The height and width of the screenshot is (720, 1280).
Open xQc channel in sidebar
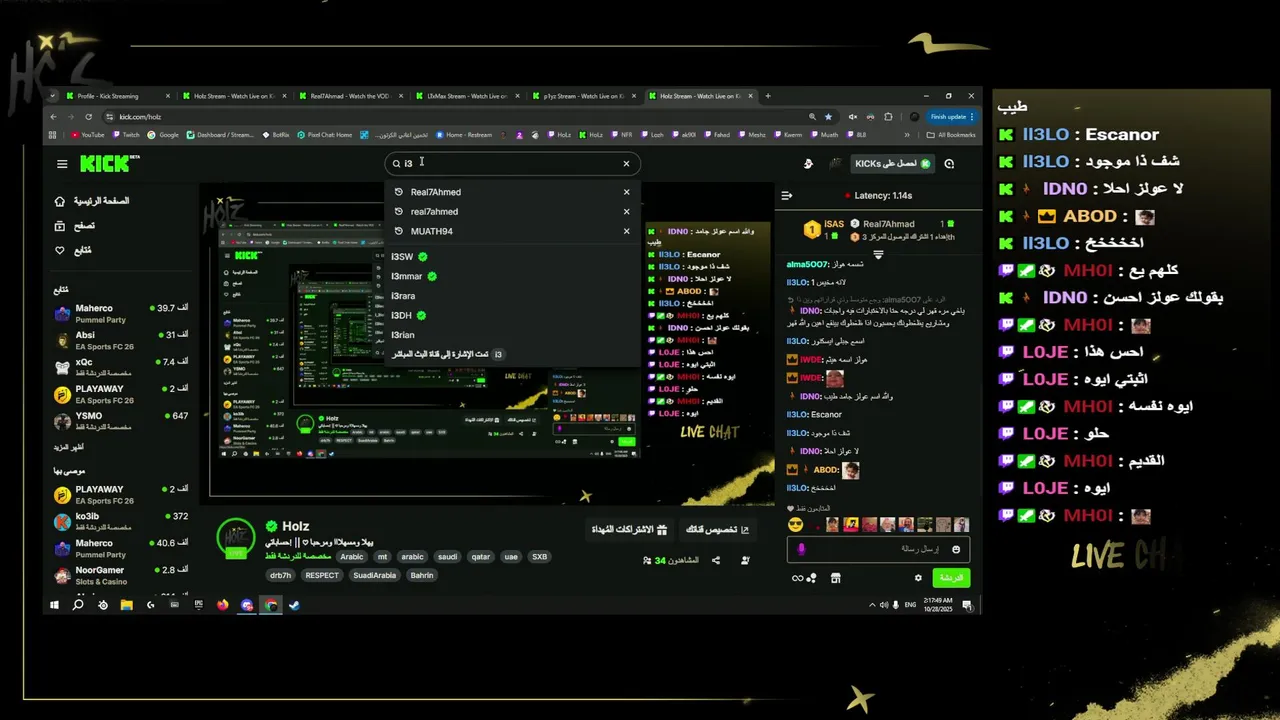pyautogui.click(x=120, y=367)
